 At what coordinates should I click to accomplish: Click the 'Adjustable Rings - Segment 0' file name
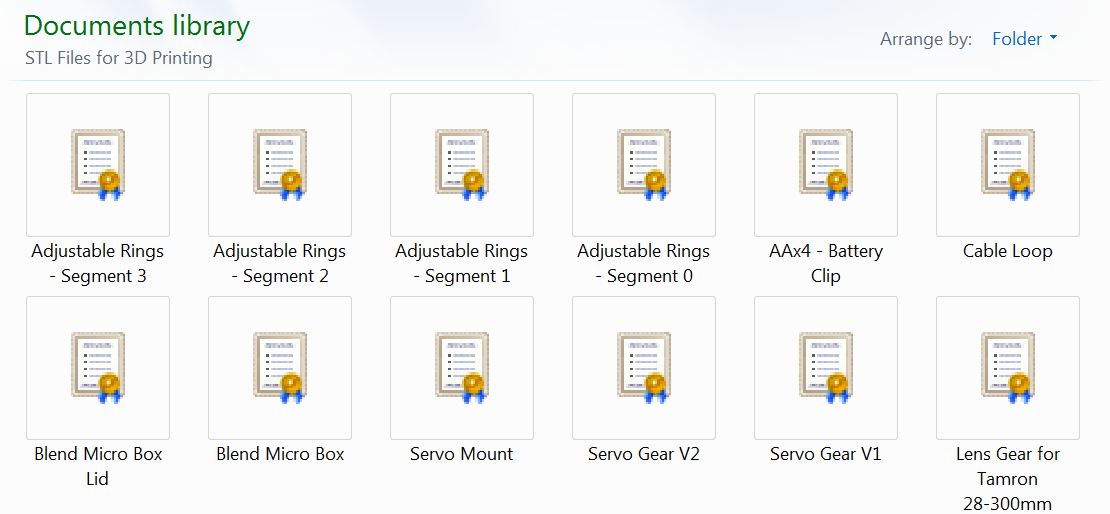pos(643,263)
